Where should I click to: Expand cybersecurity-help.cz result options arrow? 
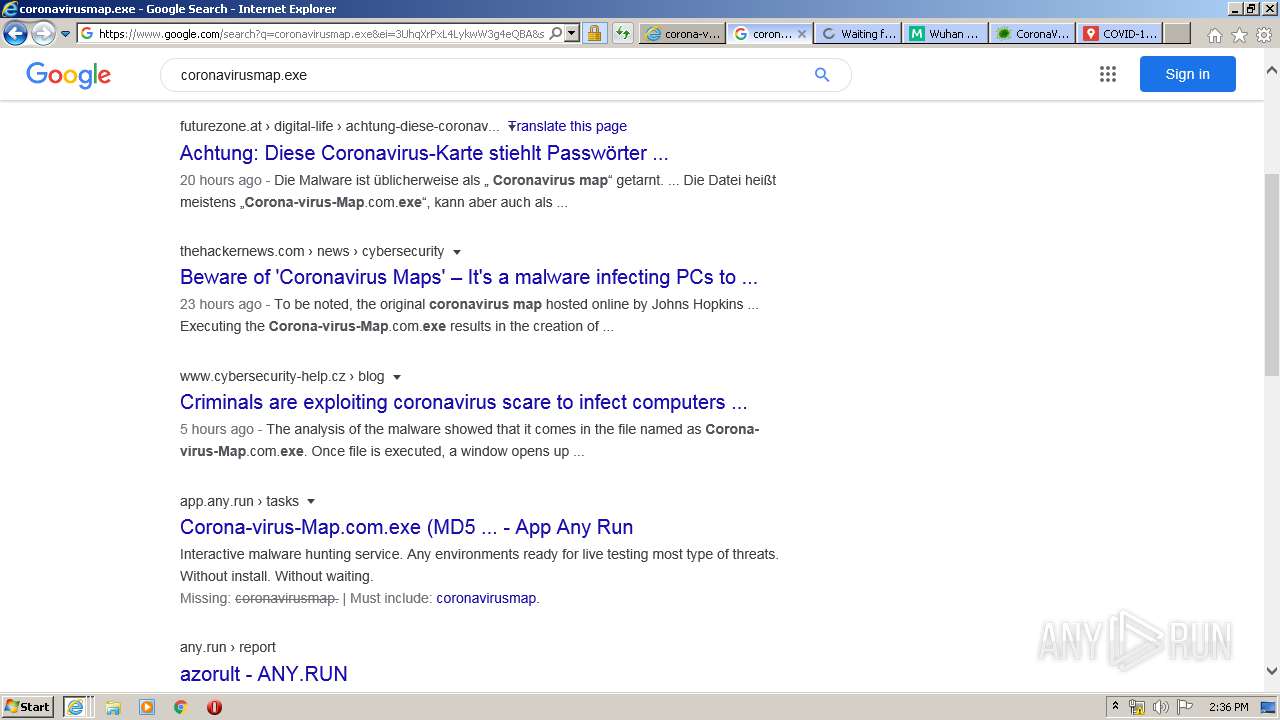[x=397, y=377]
